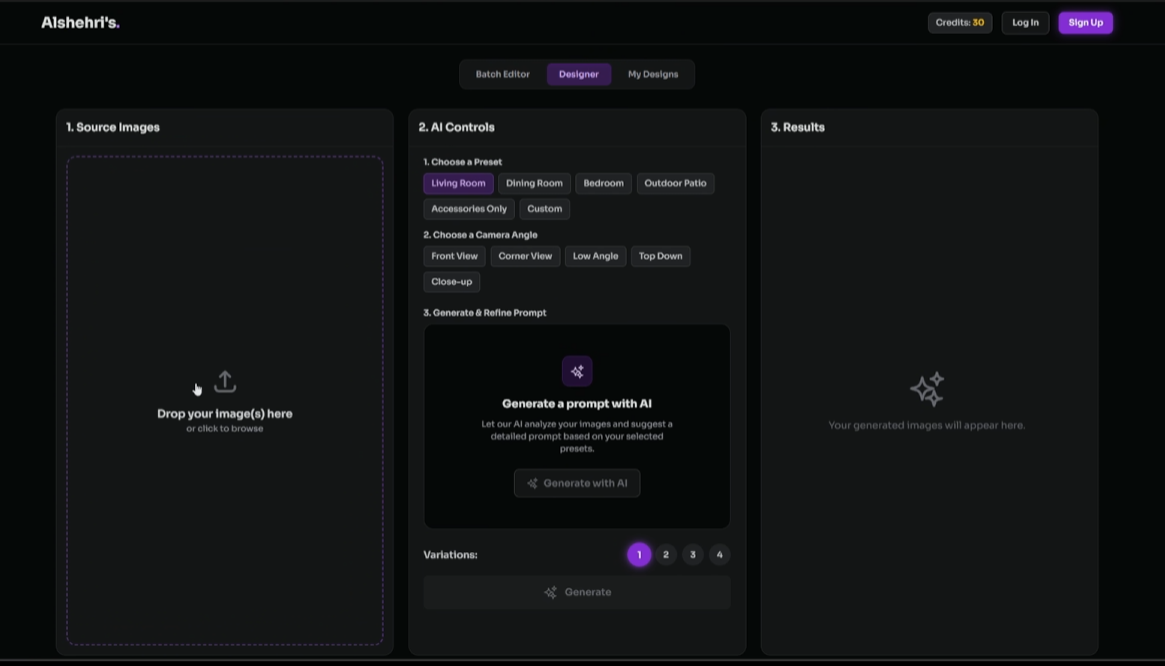1165x666 pixels.
Task: Open the My Designs tab
Action: (654, 73)
